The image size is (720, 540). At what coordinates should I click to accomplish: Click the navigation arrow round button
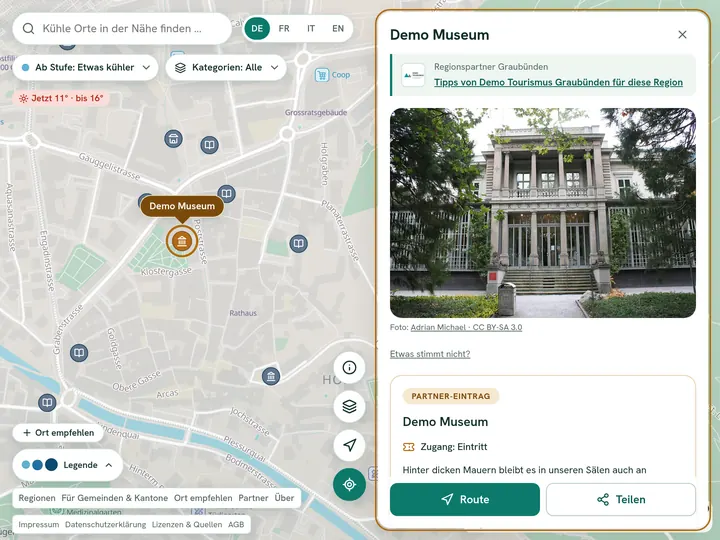point(349,445)
